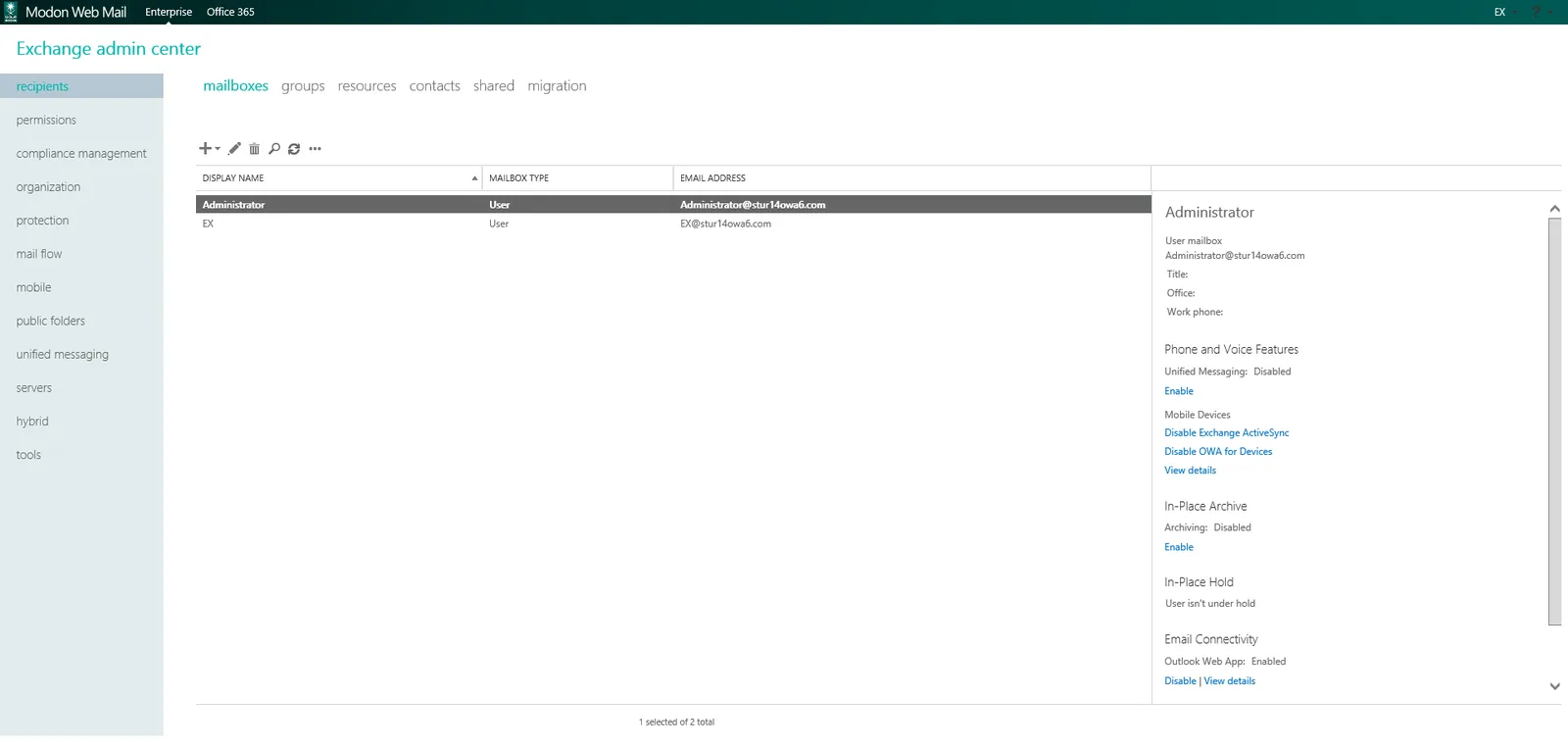Open the contacts tab
Screen dimensions: 1568x748
434,86
